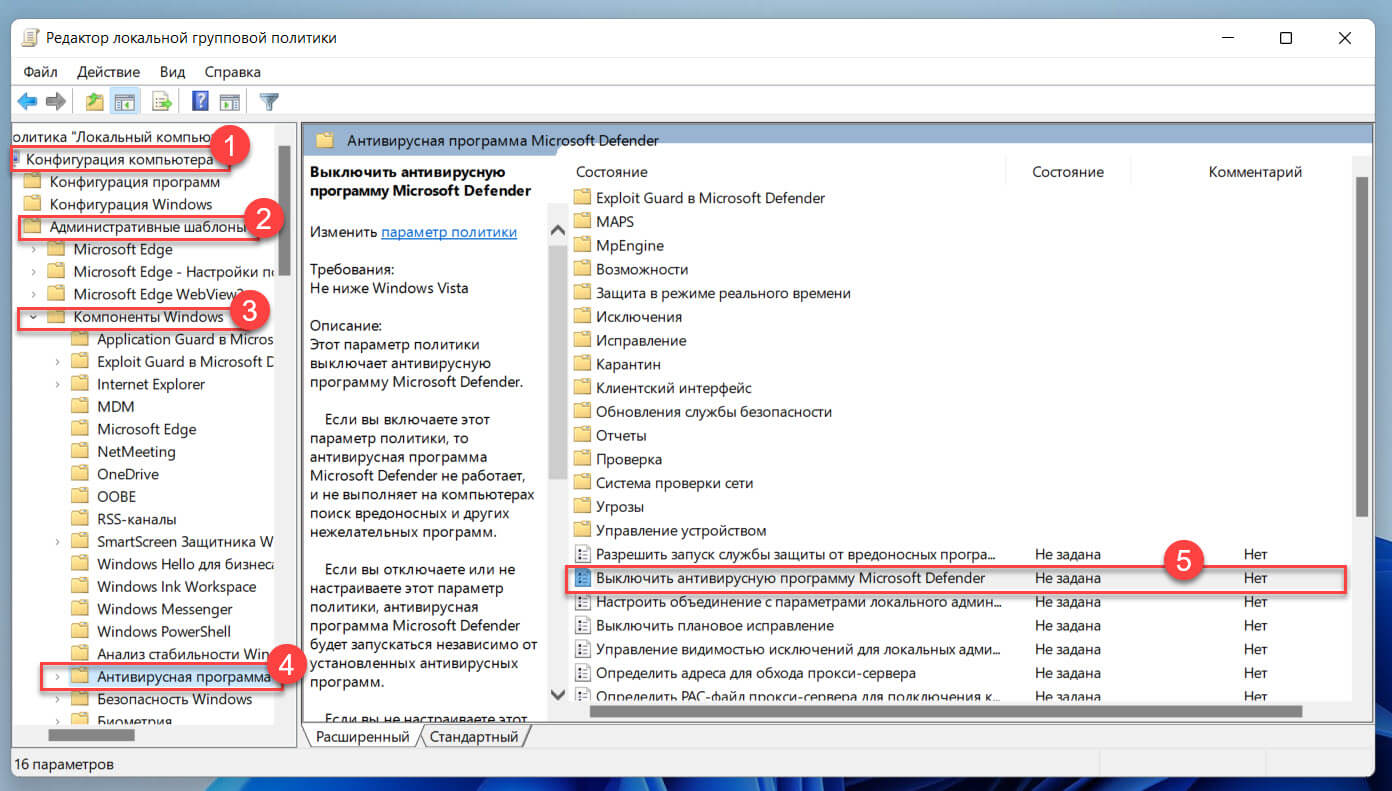
Task: Click tree pane horizontal scrollbar thumb
Action: 91,735
